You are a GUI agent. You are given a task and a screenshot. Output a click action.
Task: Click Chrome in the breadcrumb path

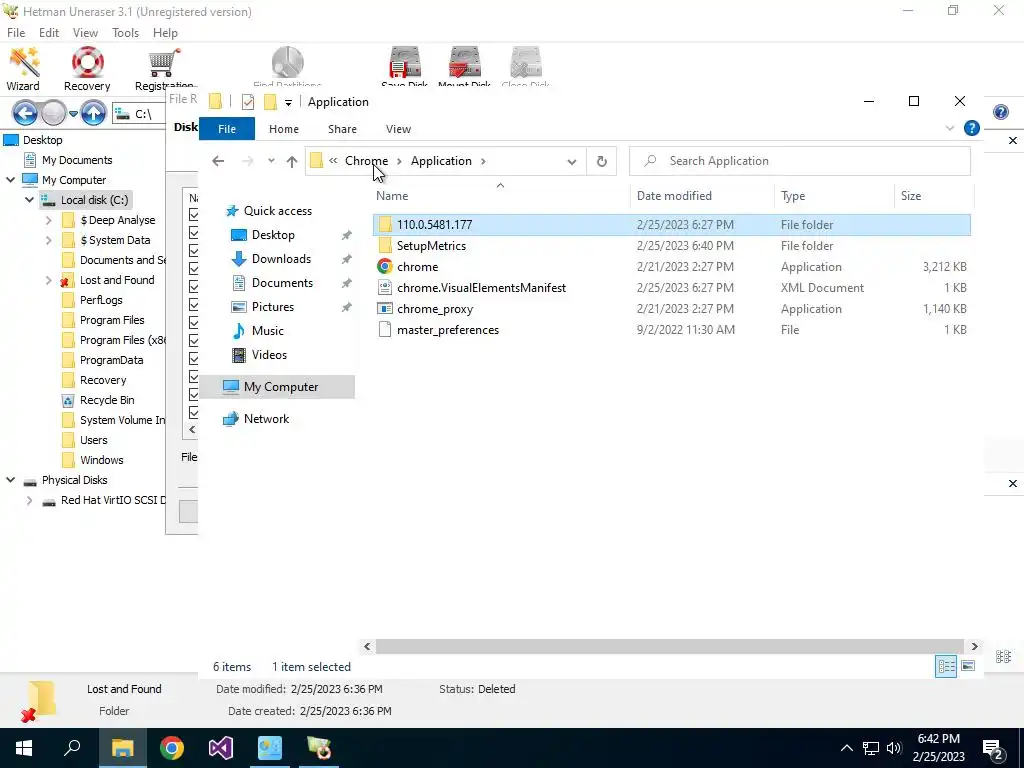pos(366,161)
